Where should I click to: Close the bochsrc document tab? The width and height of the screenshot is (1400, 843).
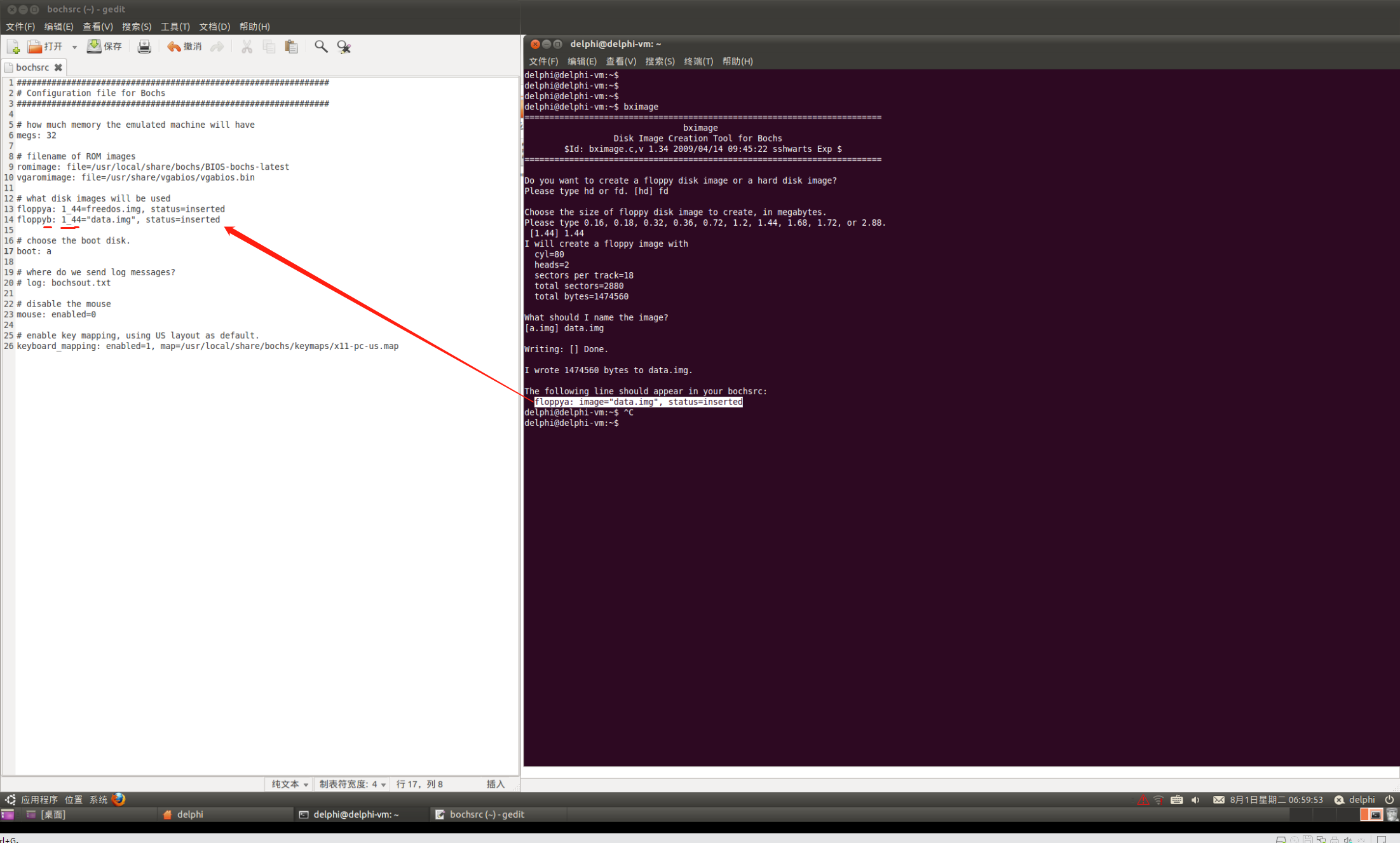pyautogui.click(x=58, y=67)
